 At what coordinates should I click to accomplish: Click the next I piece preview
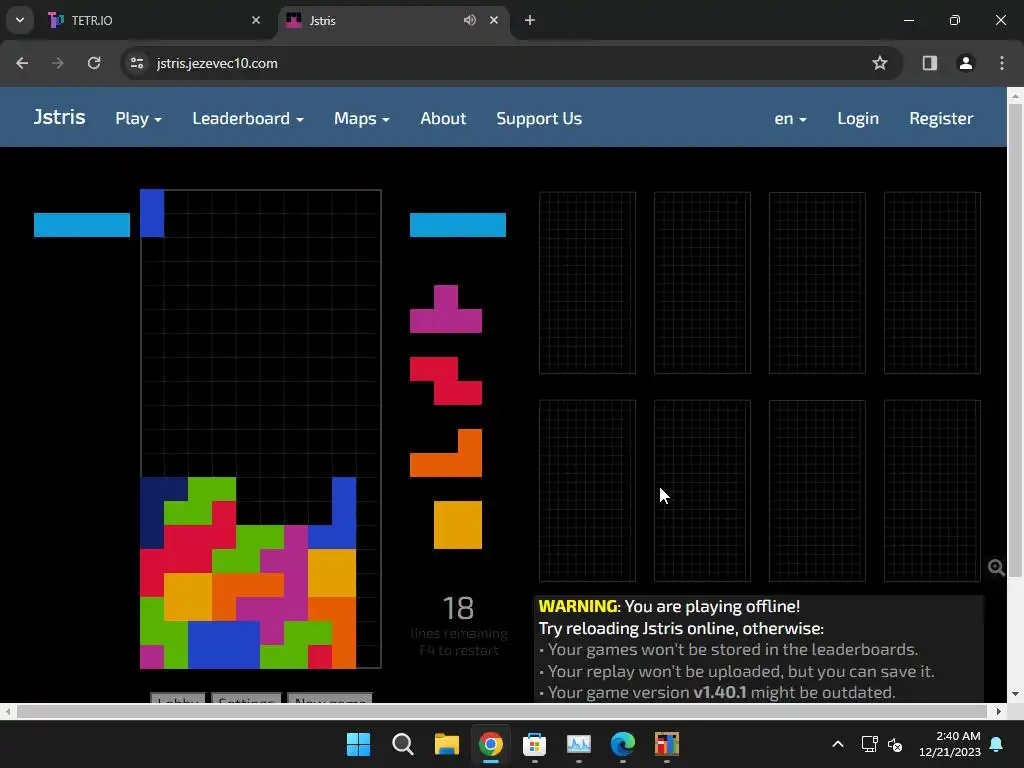458,225
